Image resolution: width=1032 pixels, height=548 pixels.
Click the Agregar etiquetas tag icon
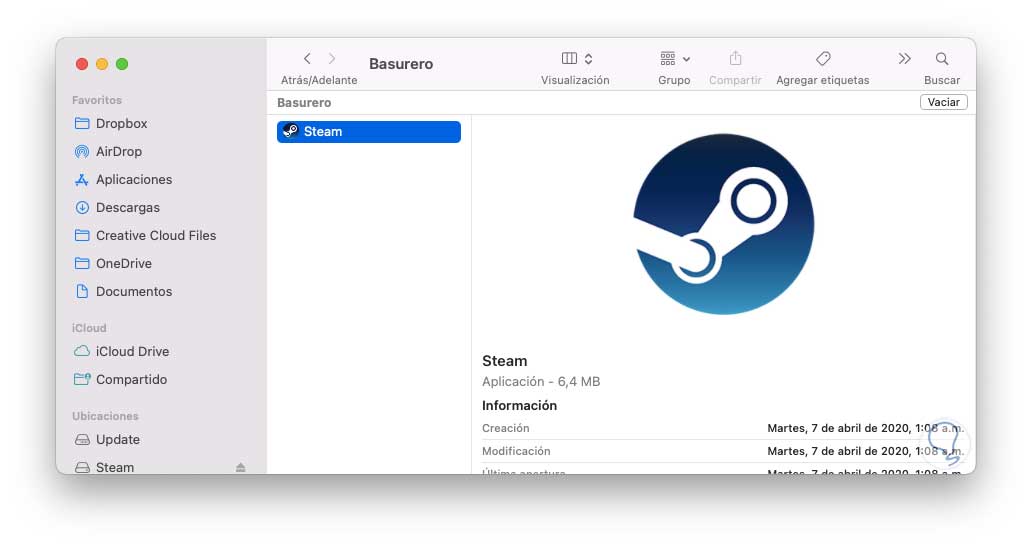click(823, 59)
